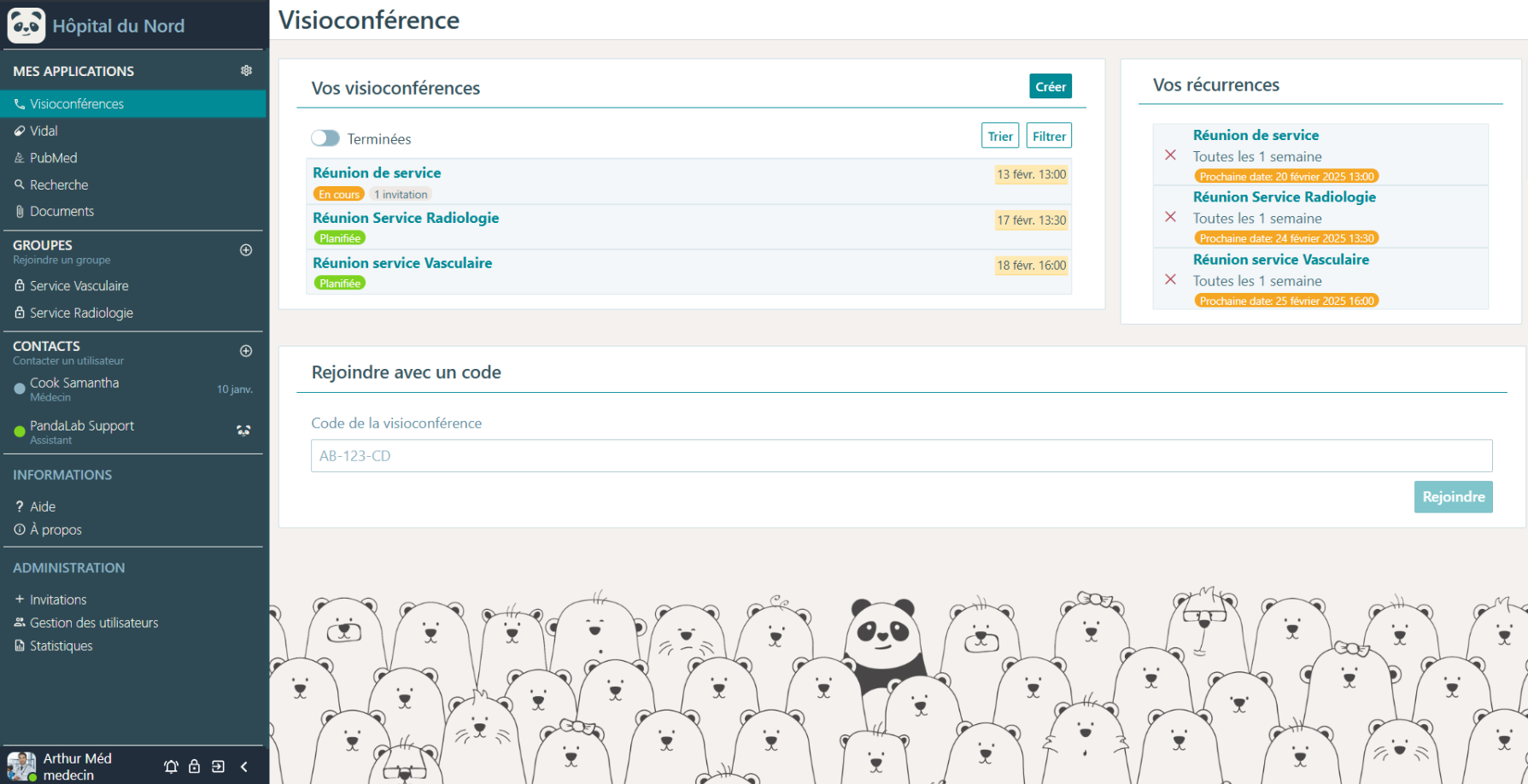
Task: Open Réunion service Vasculaire in the visioconférences list
Action: 402,263
